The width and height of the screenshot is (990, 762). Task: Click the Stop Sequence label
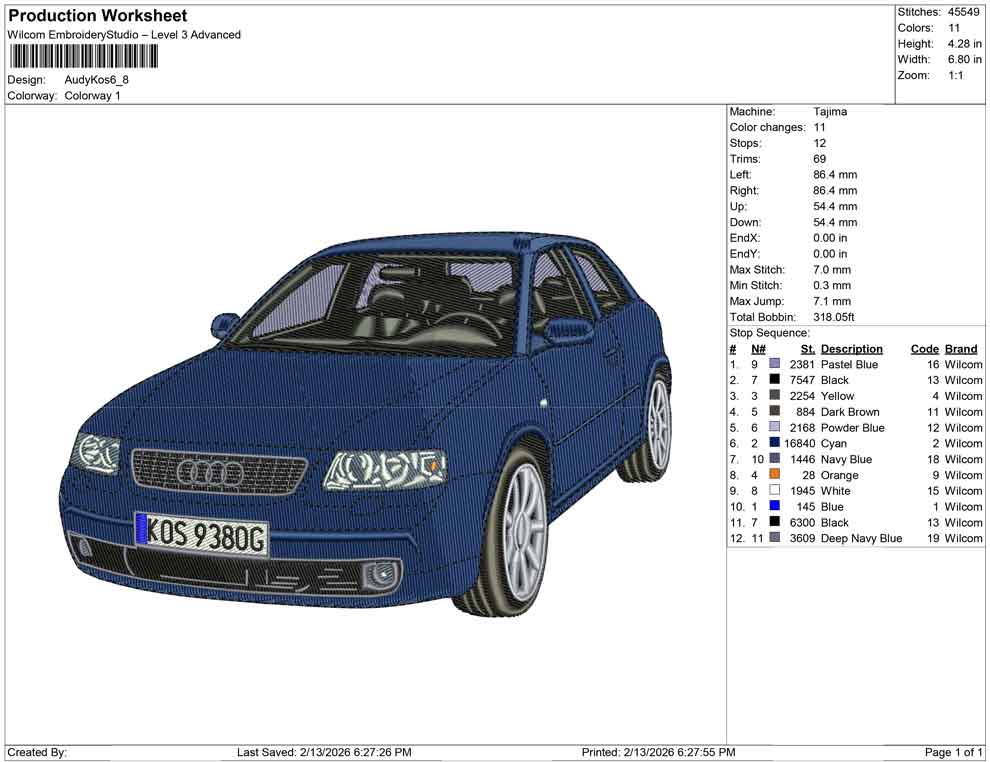769,333
